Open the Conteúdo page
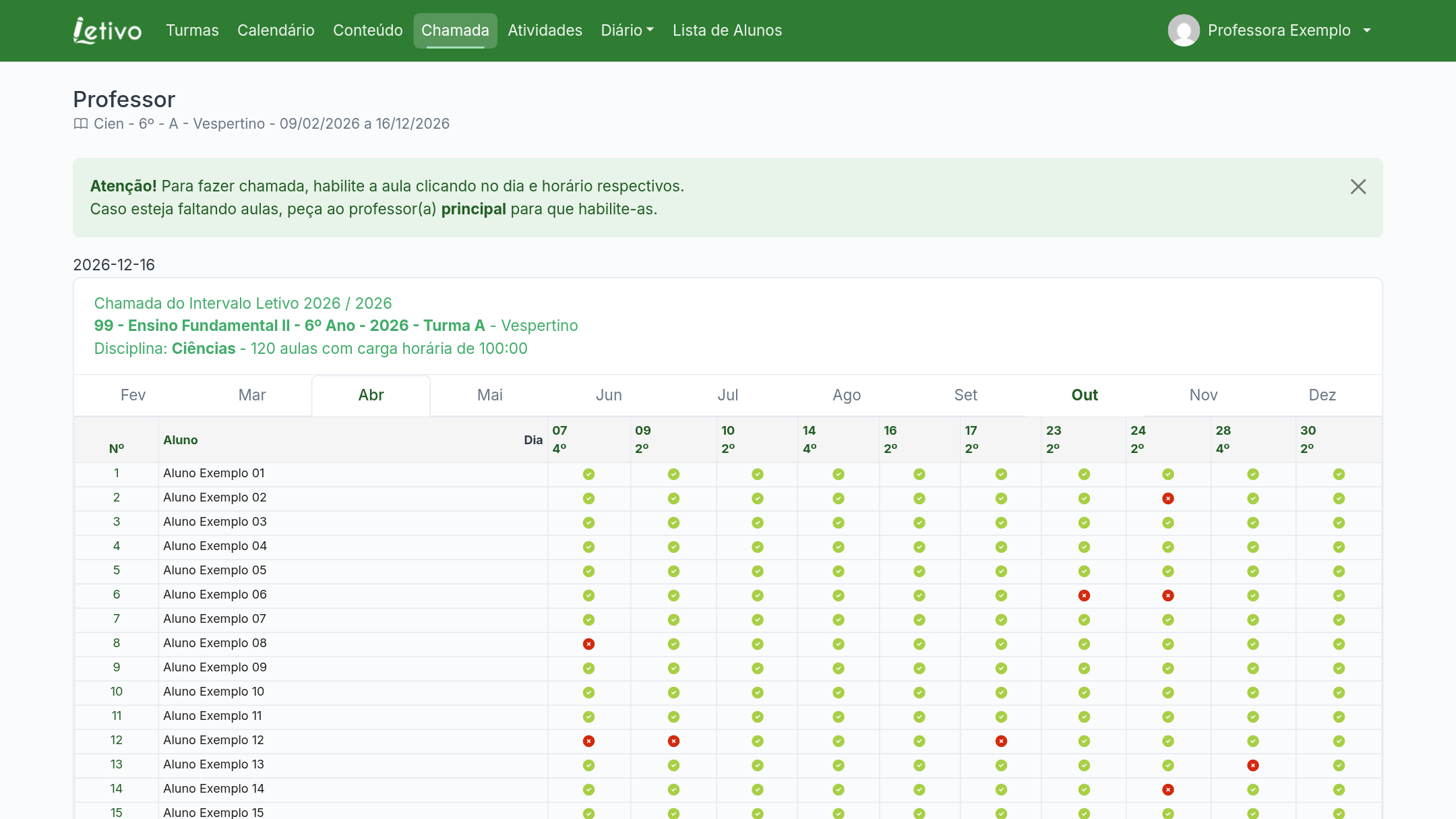1456x819 pixels. [x=368, y=30]
